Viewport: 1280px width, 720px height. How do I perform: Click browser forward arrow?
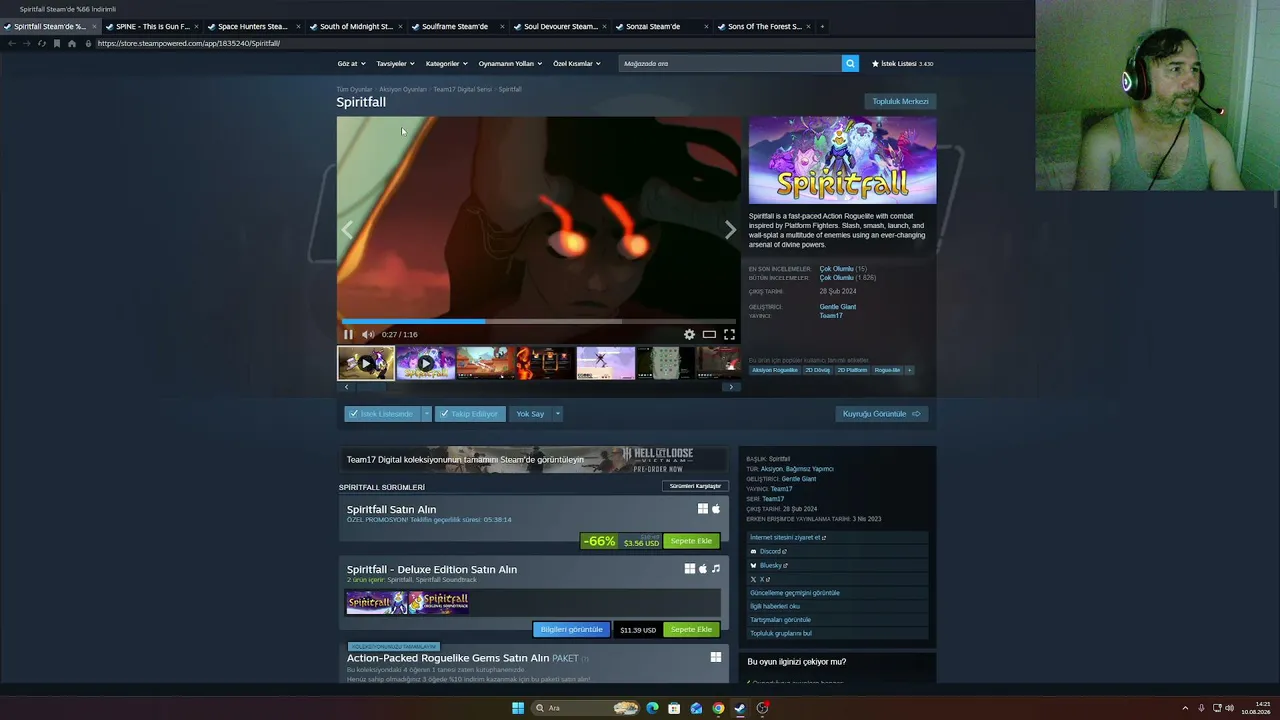click(27, 43)
